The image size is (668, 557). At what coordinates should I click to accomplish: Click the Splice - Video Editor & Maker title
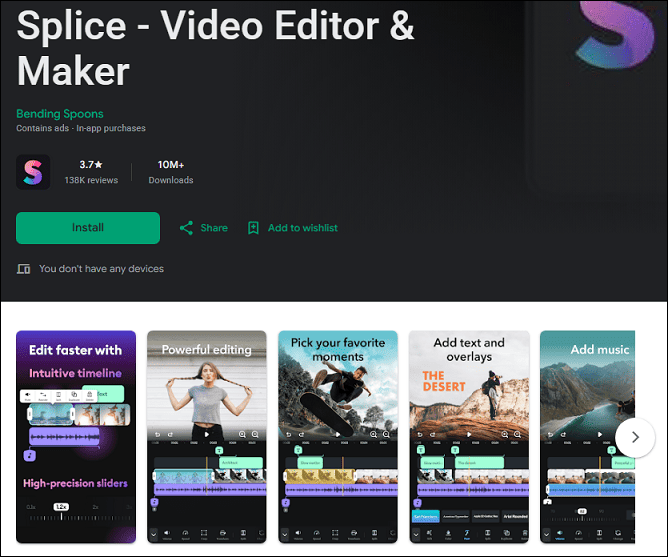215,48
